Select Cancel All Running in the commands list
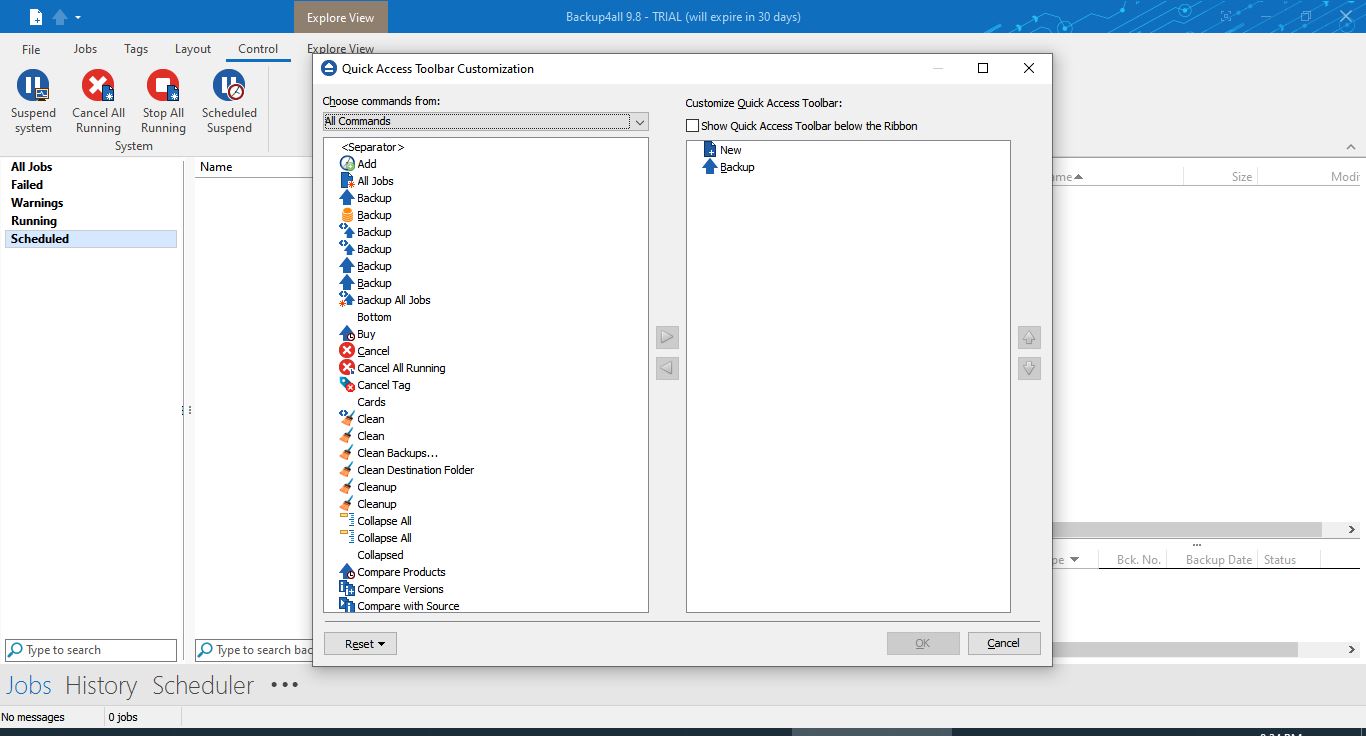Image resolution: width=1366 pixels, height=736 pixels. click(392, 368)
